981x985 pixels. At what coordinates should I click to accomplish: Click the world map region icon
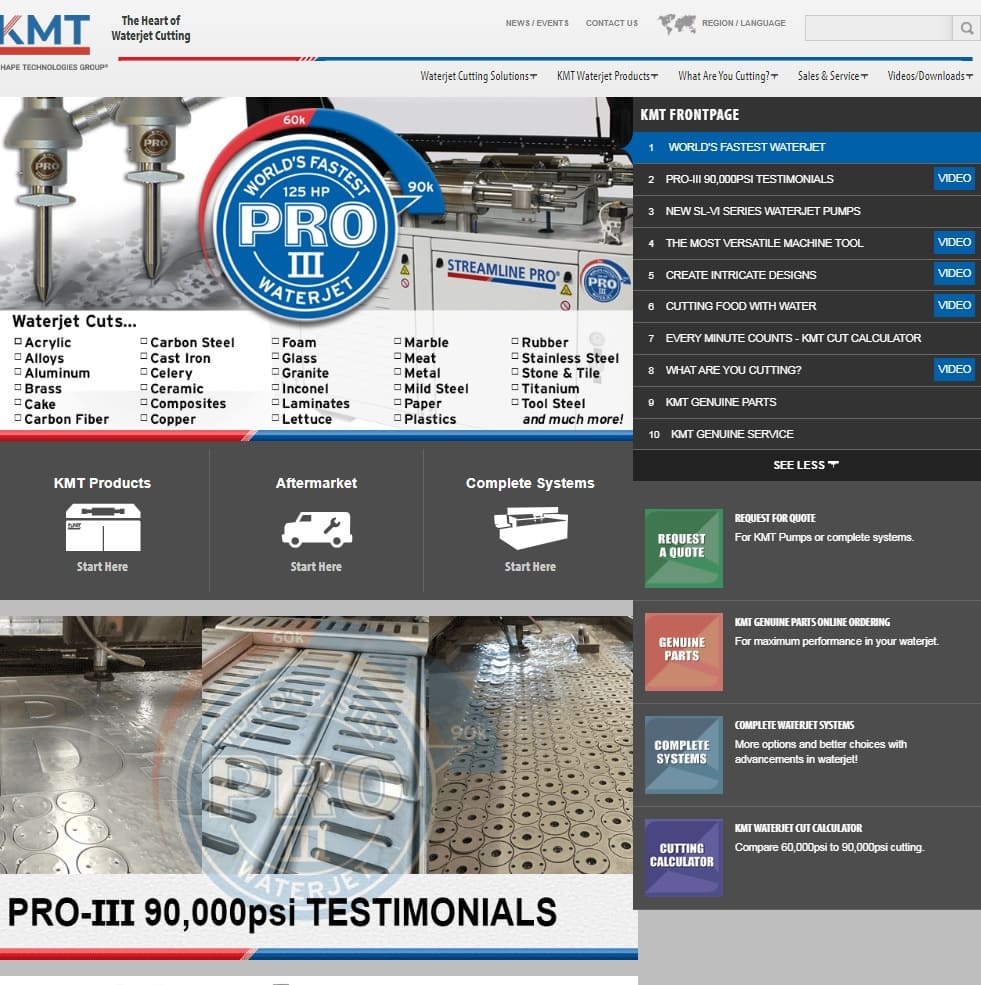(676, 24)
